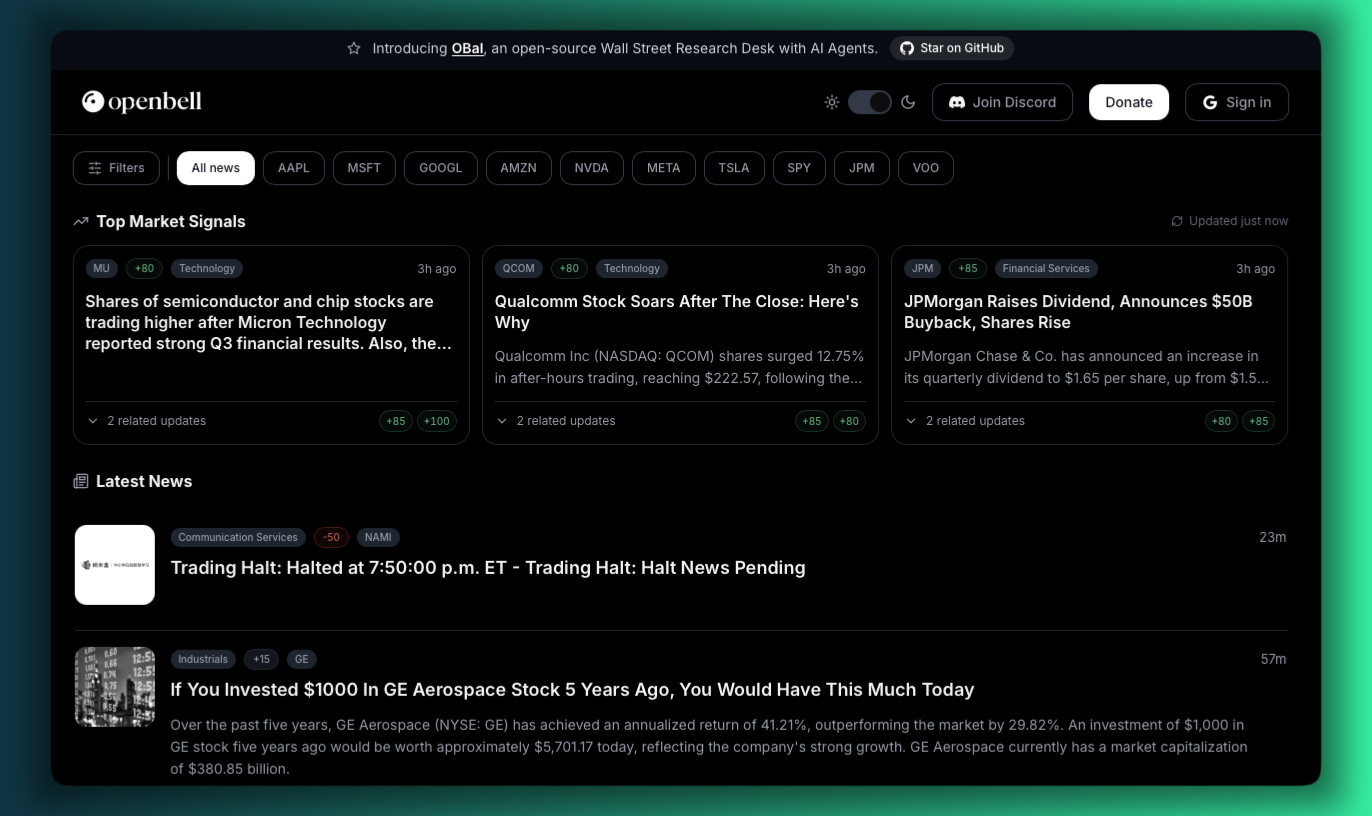Open the OBal link in banner
The height and width of the screenshot is (816, 1372).
click(x=467, y=48)
